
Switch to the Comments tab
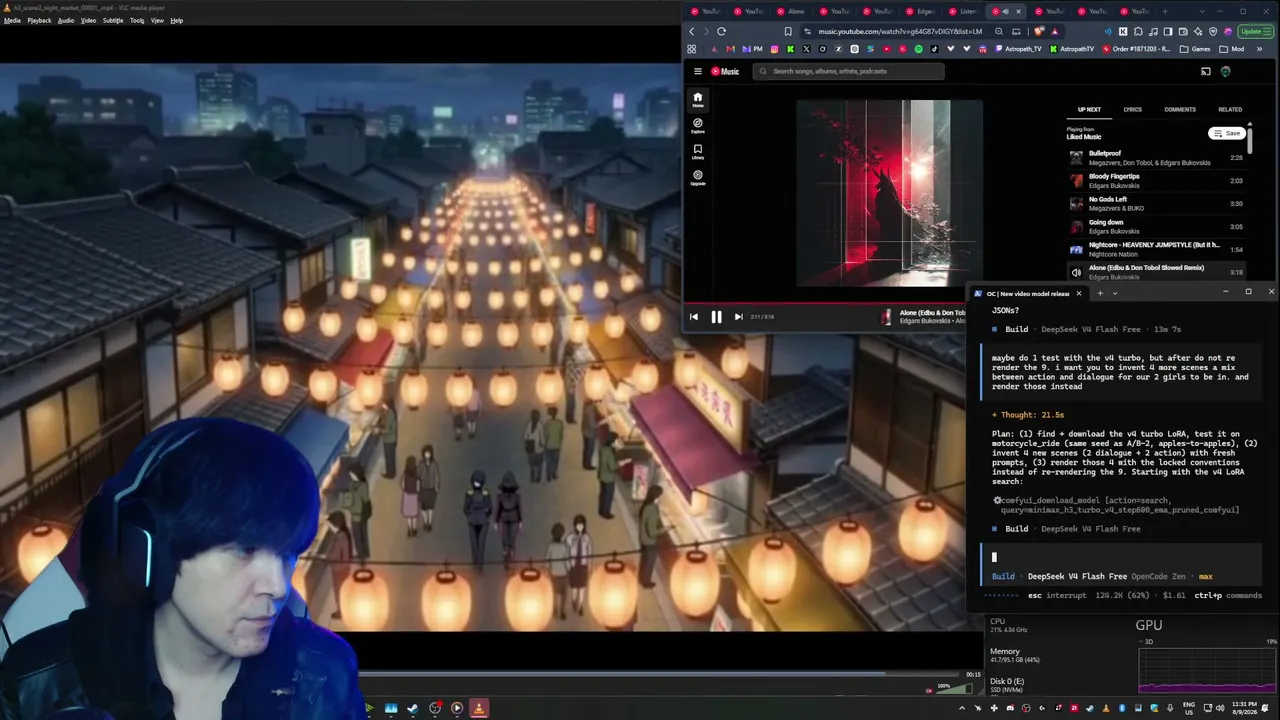[1180, 110]
